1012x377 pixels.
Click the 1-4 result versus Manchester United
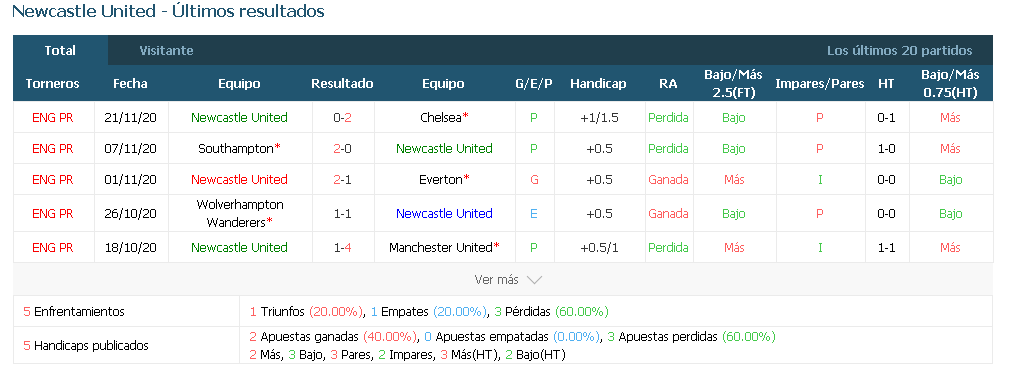[343, 247]
